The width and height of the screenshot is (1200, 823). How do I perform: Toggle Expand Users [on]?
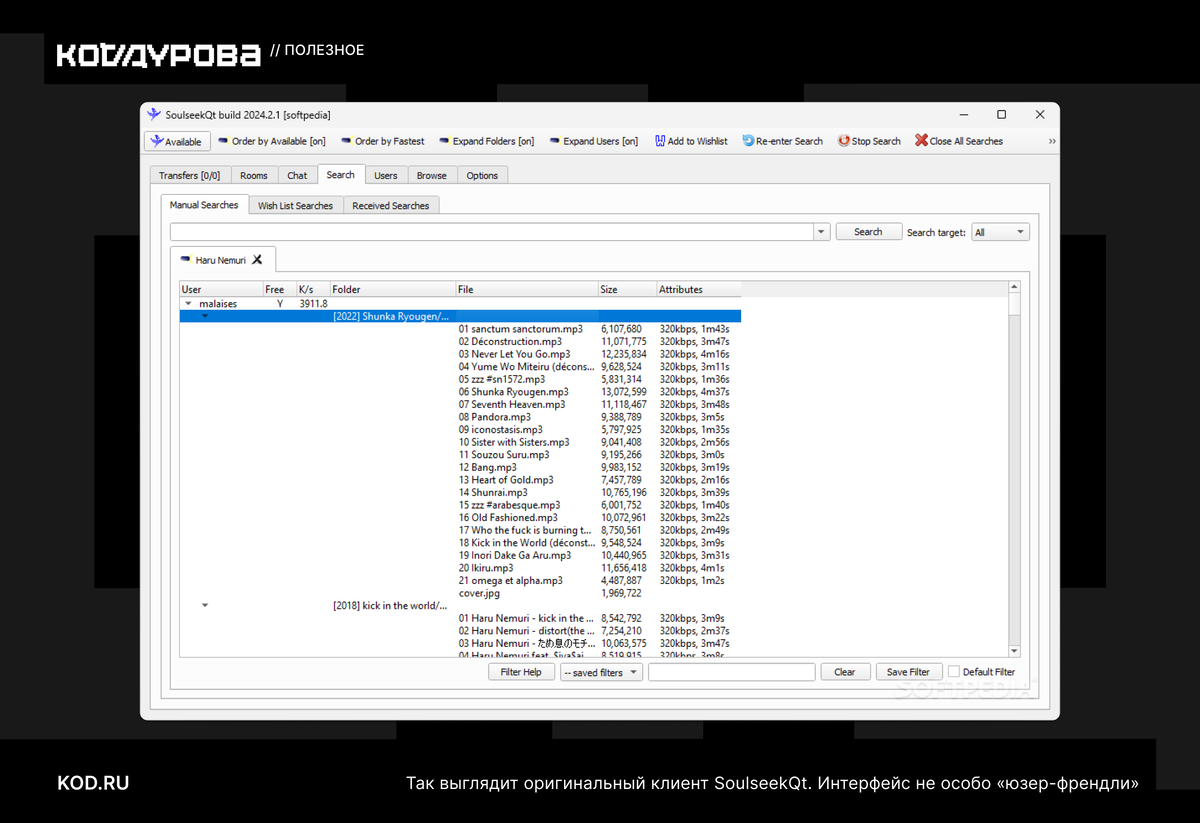click(593, 142)
